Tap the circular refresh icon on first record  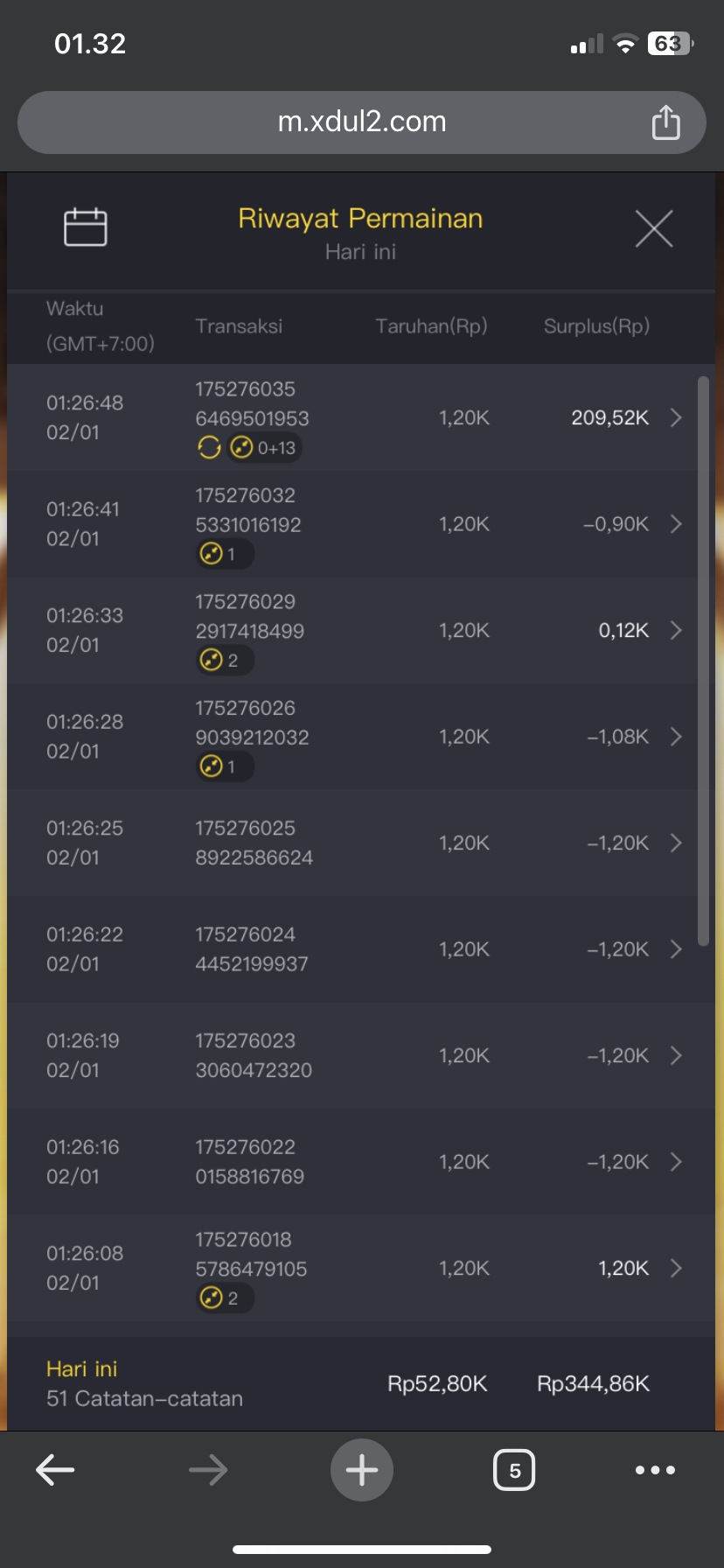209,448
